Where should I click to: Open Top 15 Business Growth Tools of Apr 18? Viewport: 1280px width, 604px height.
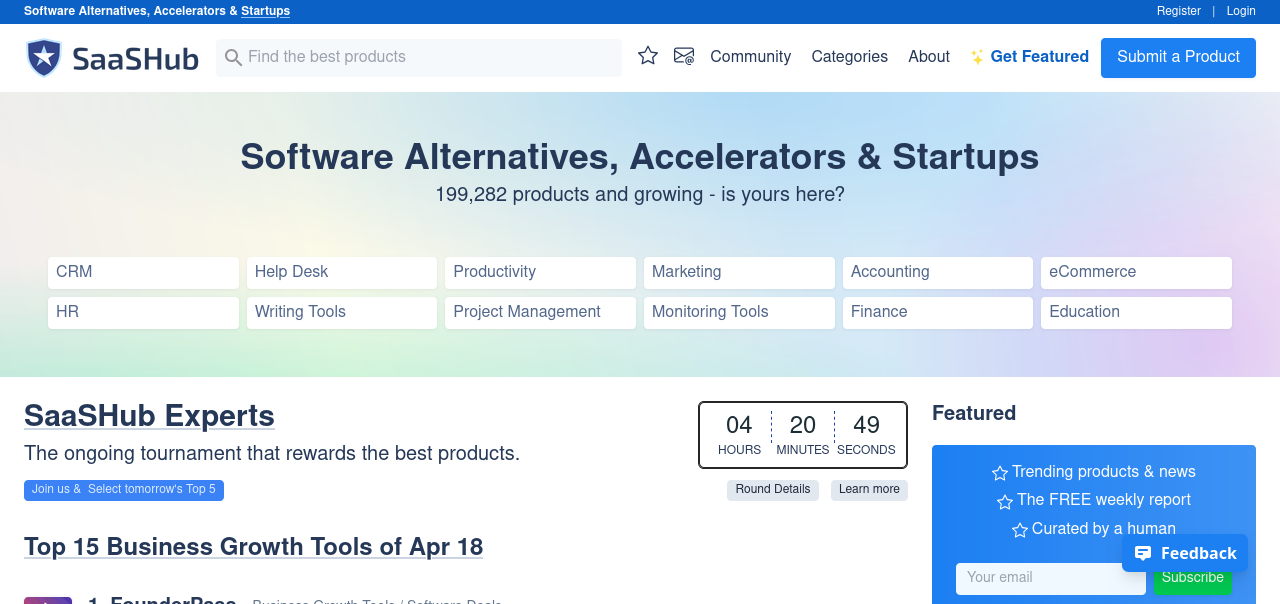pyautogui.click(x=253, y=547)
